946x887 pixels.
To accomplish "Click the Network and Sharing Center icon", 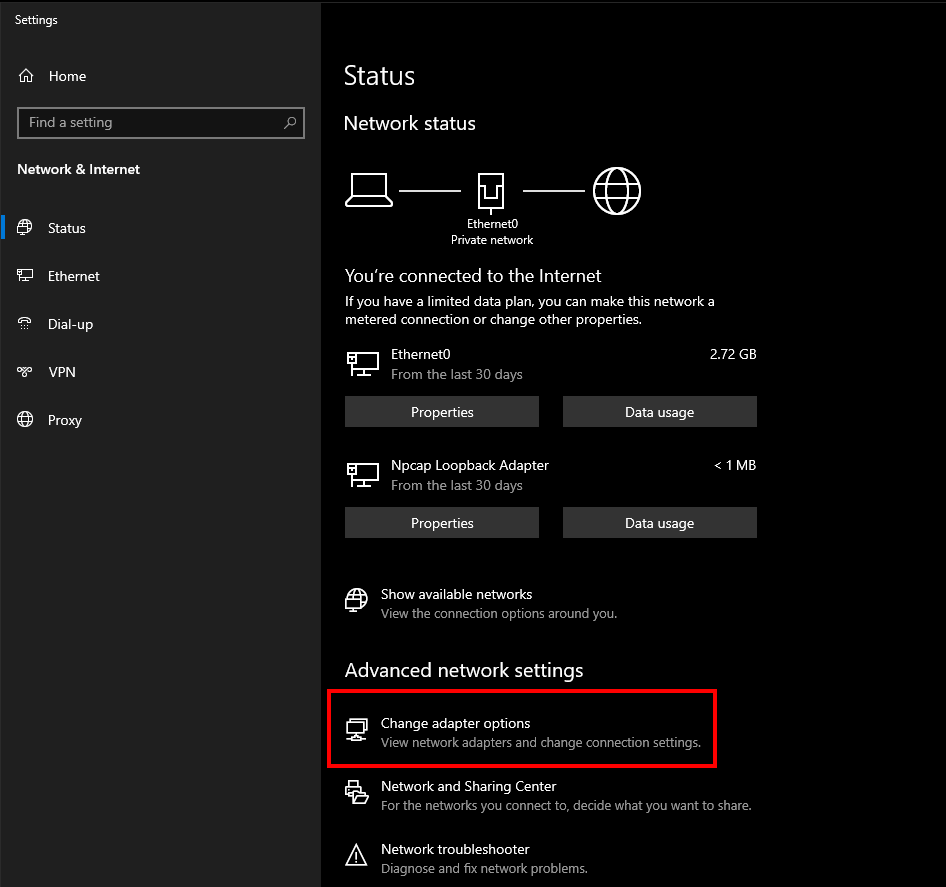I will 357,792.
